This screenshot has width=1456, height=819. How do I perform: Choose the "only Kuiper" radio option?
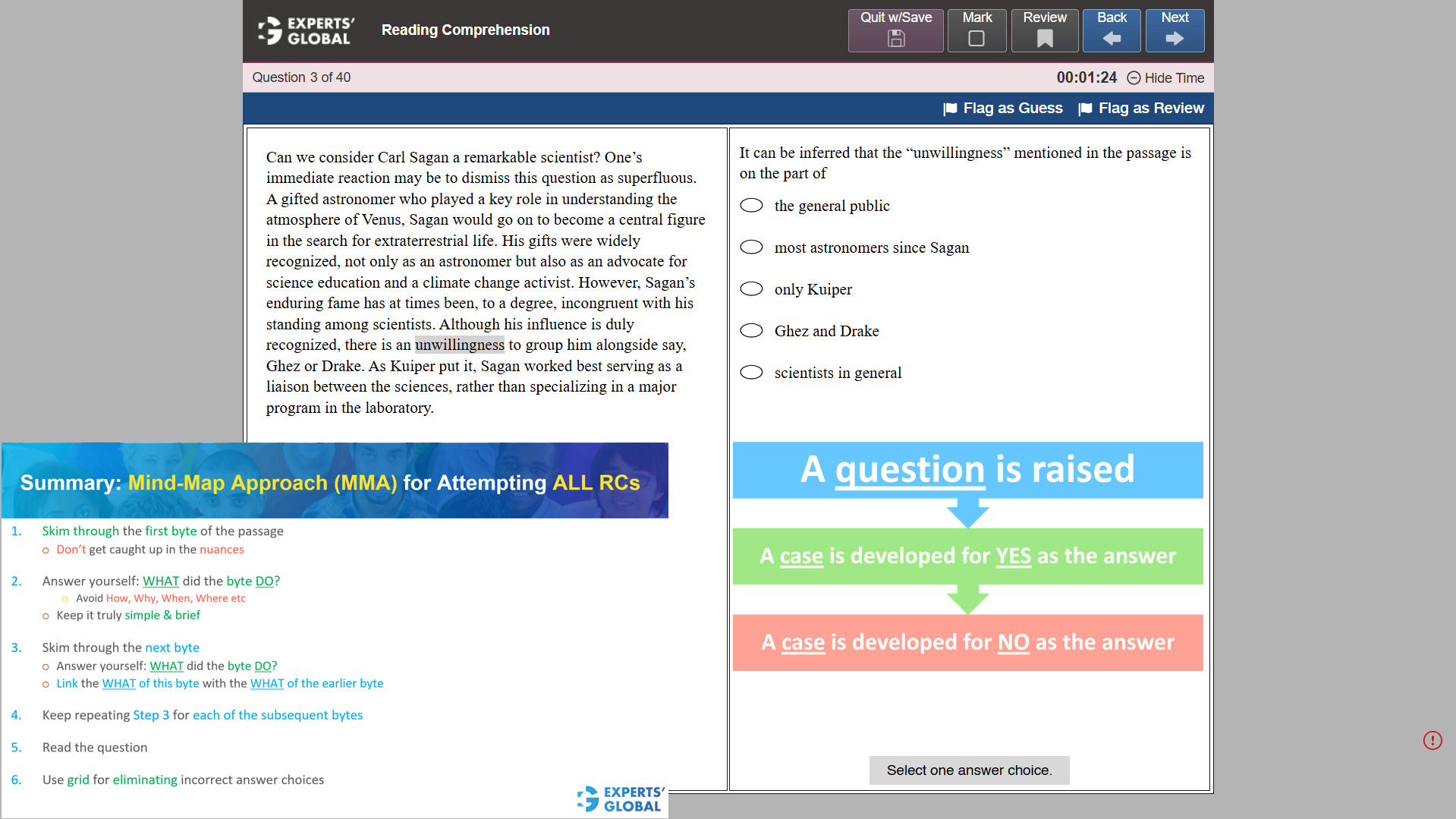[x=751, y=289]
